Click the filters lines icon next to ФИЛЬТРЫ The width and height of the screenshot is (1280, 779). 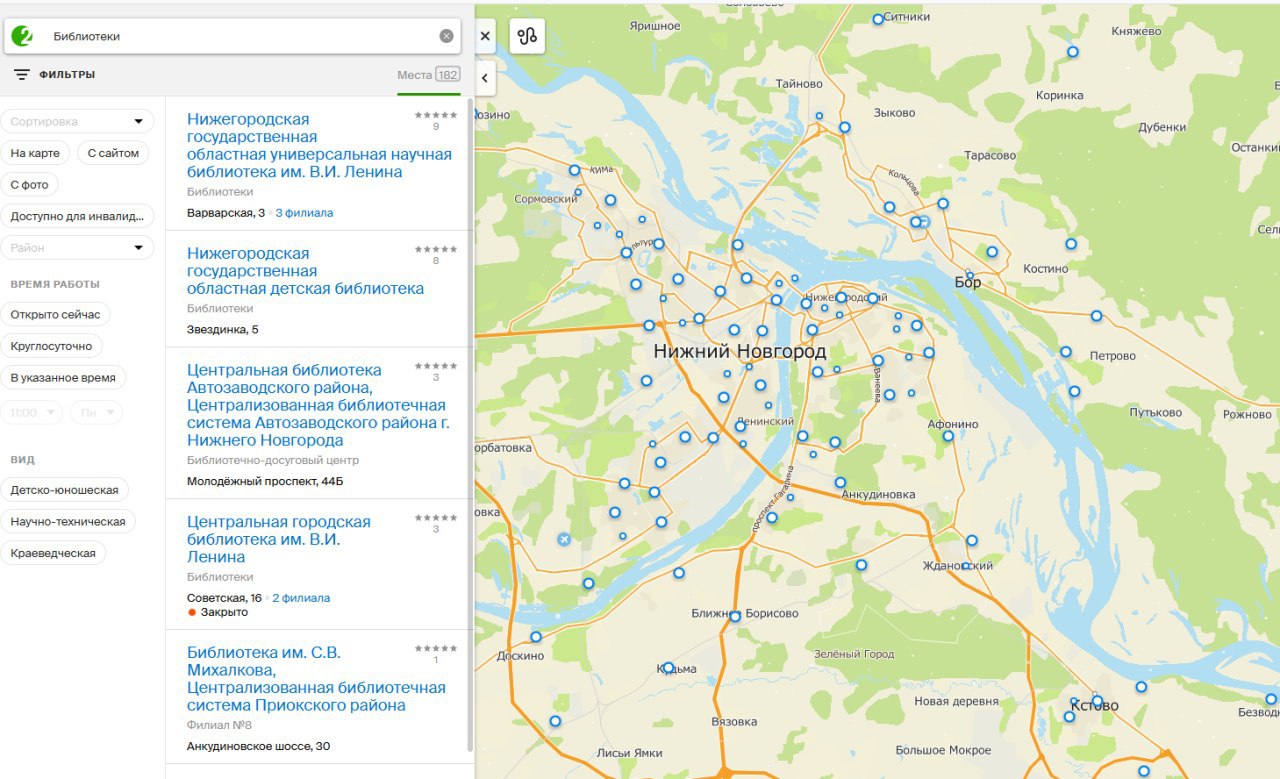pyautogui.click(x=22, y=75)
